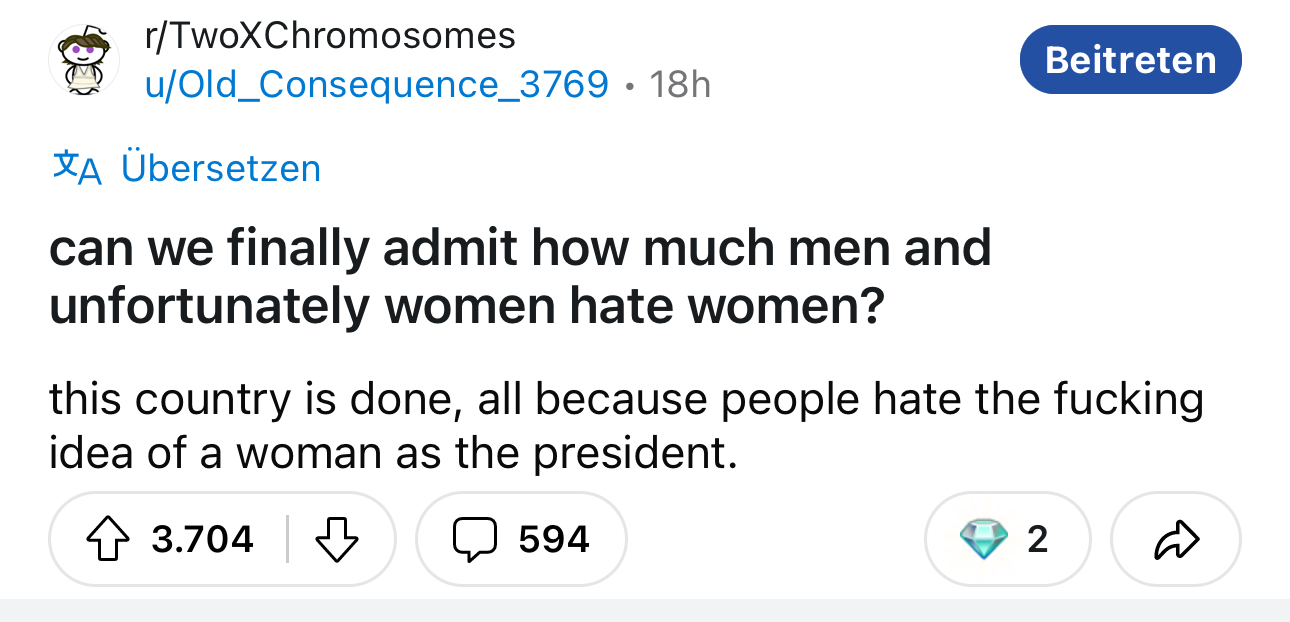This screenshot has width=1290, height=622.
Task: Join the community with the Beitreten button
Action: click(x=1130, y=60)
